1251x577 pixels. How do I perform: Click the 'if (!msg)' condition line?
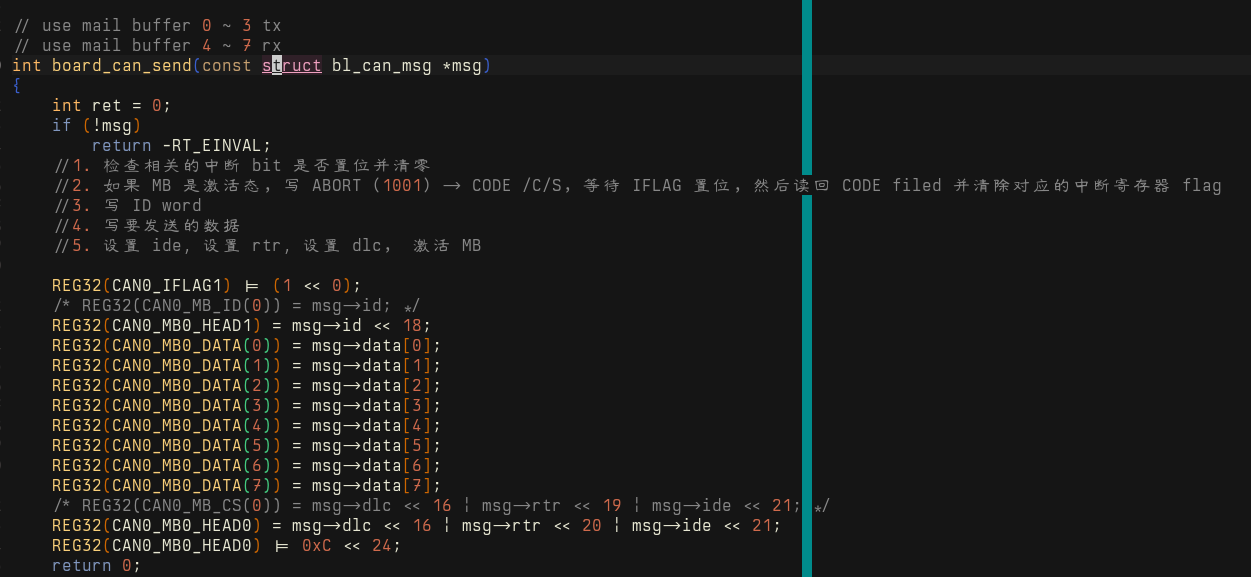(x=96, y=126)
